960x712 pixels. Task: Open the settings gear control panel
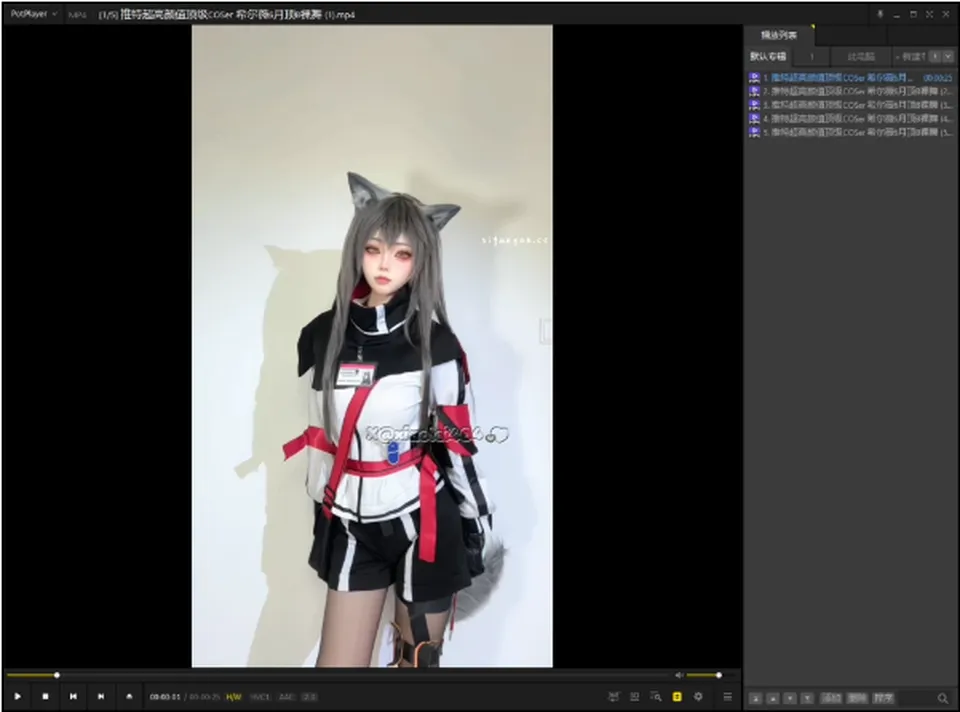pyautogui.click(x=698, y=697)
